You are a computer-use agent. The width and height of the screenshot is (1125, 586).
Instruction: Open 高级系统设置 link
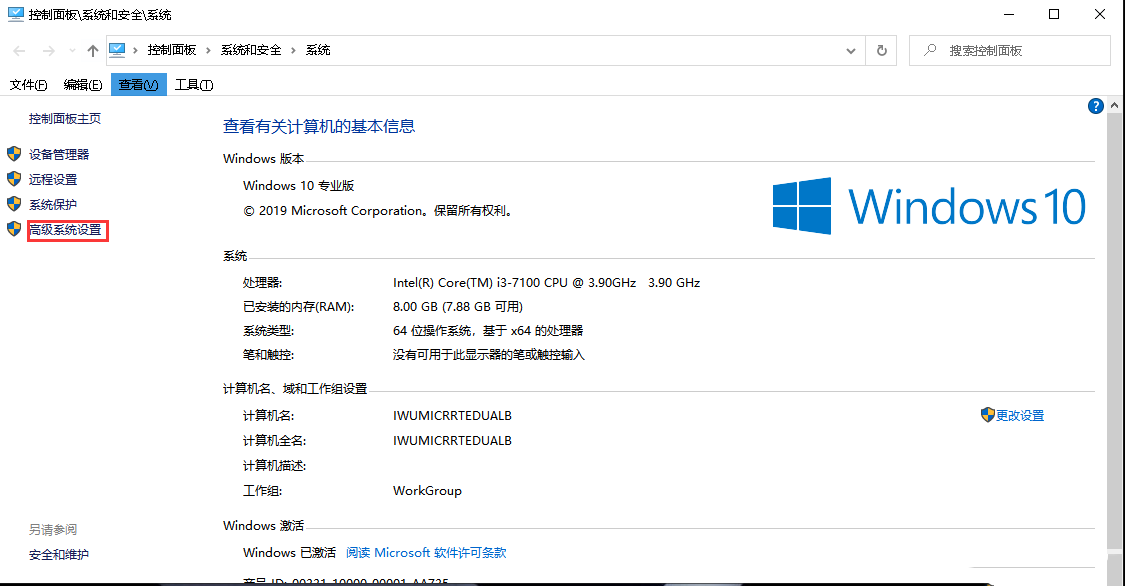(65, 230)
